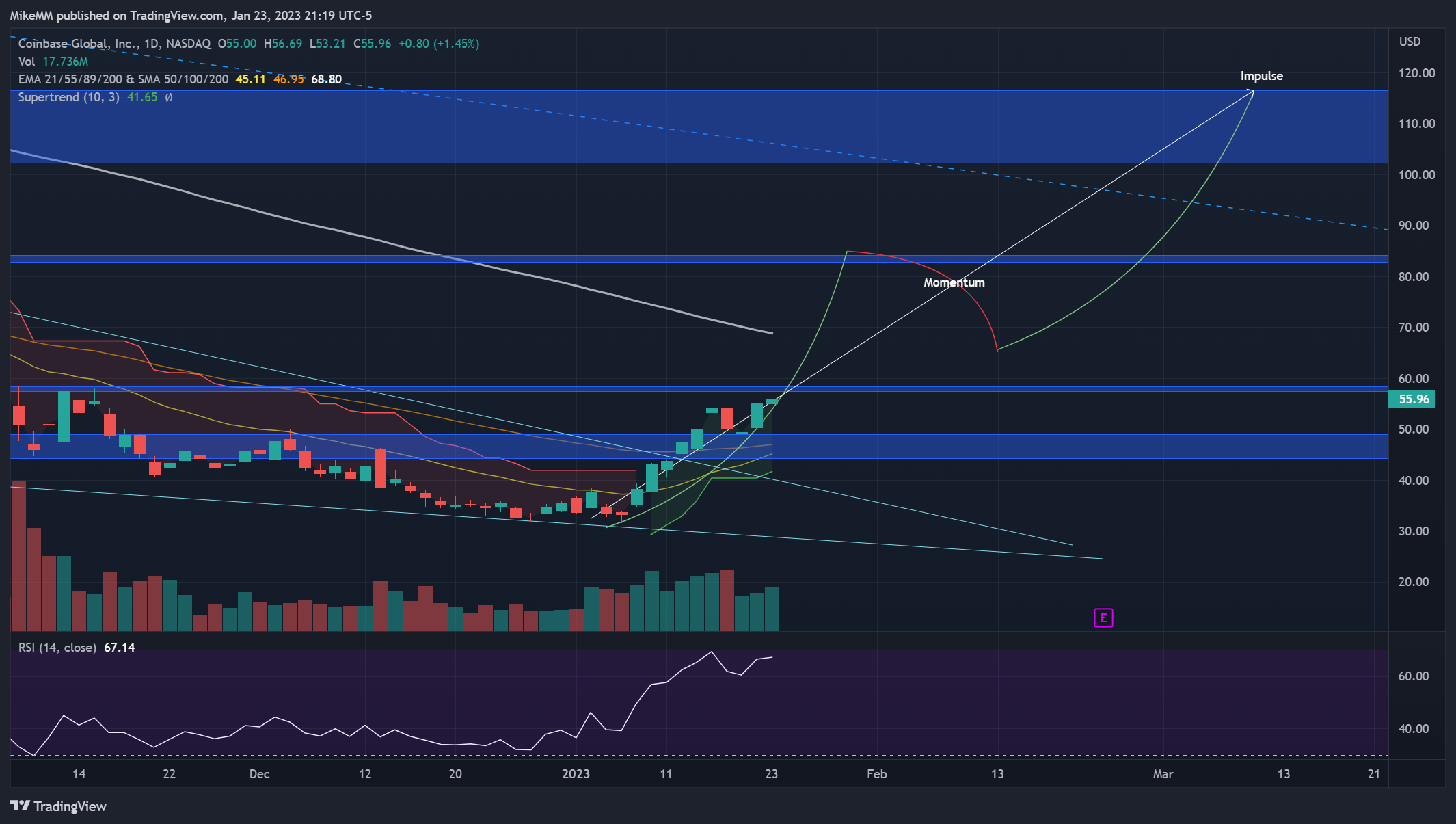This screenshot has height=824, width=1456.
Task: Click the '2023' label on time axis
Action: (x=576, y=774)
